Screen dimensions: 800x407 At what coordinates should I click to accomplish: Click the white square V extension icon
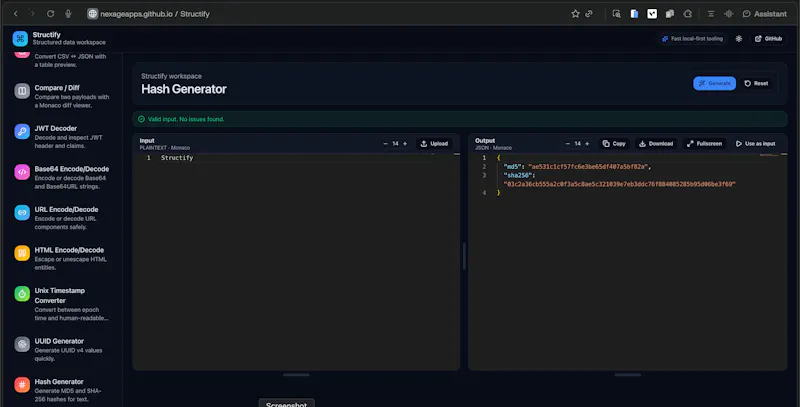point(652,14)
